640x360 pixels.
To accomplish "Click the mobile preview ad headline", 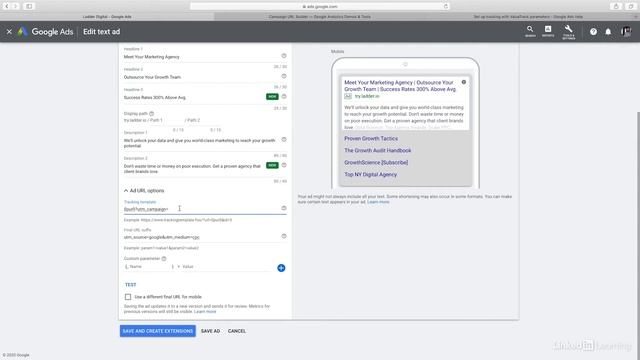I will coord(400,86).
